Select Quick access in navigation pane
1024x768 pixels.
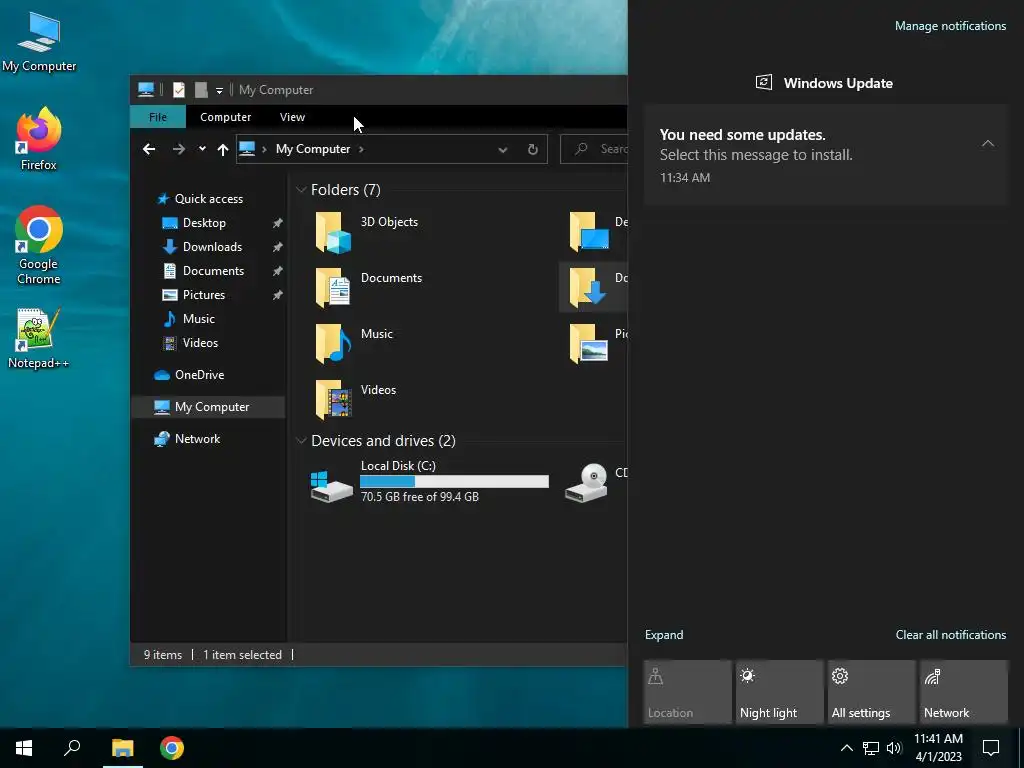(x=200, y=199)
